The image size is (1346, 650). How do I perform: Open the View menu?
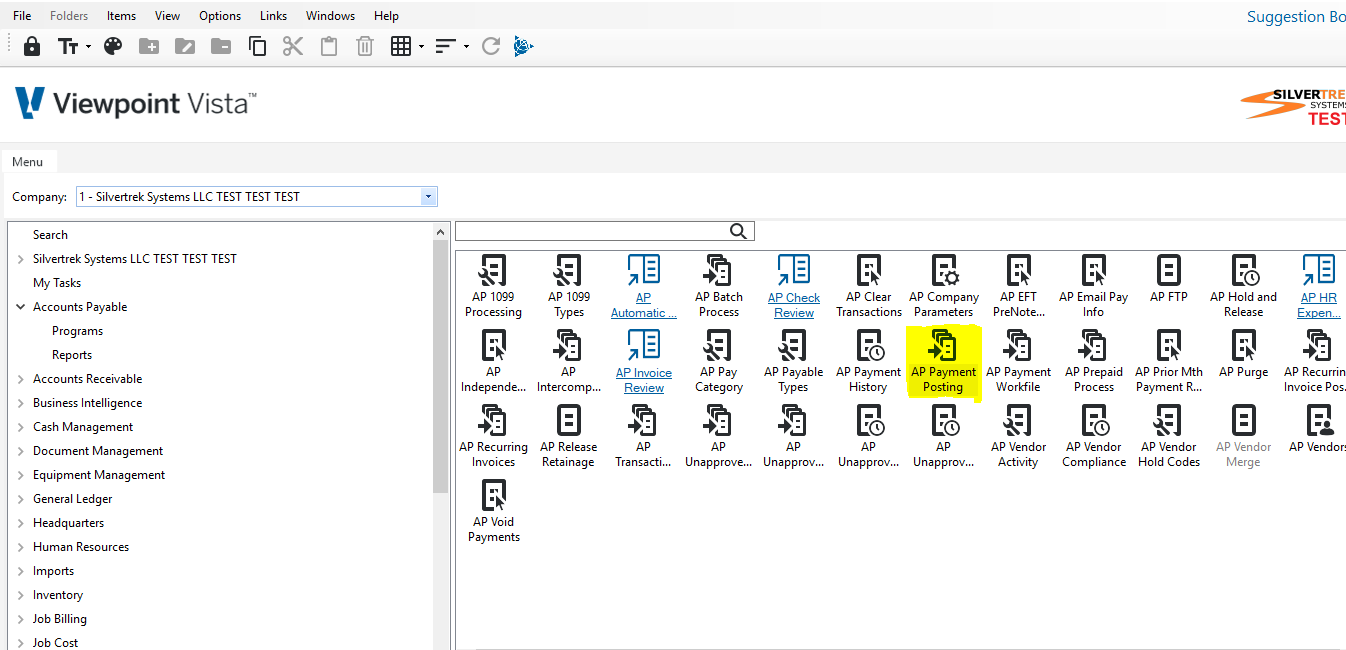coord(168,16)
